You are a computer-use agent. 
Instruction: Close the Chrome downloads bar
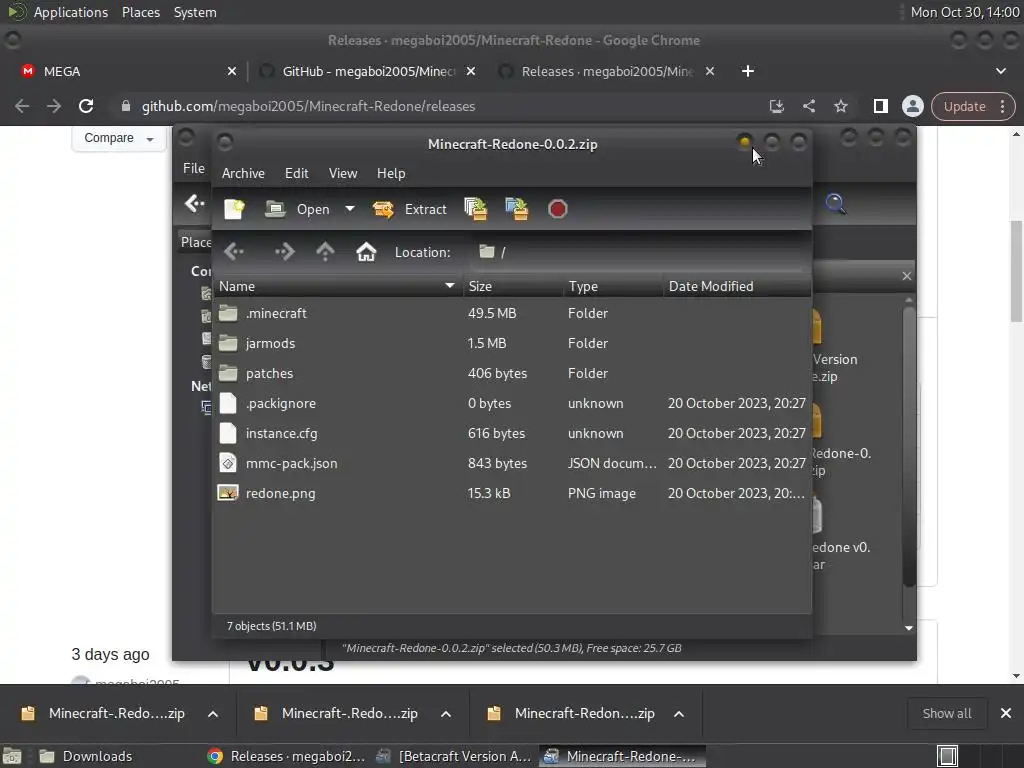1006,714
